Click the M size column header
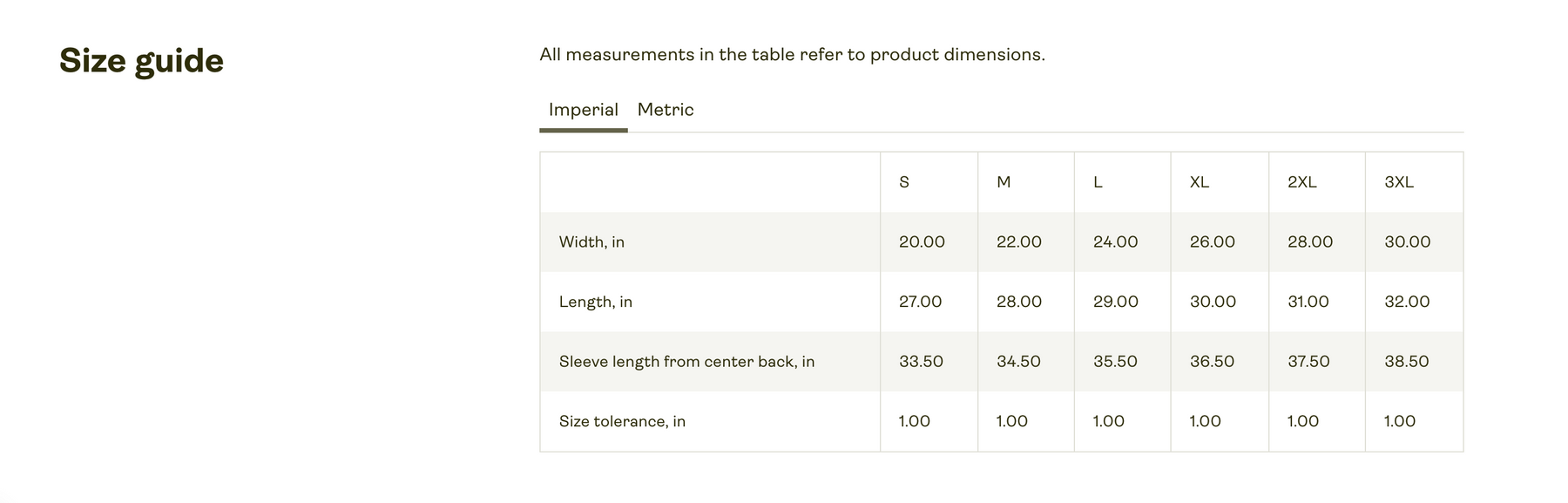Viewport: 1568px width, 503px height. click(1004, 182)
